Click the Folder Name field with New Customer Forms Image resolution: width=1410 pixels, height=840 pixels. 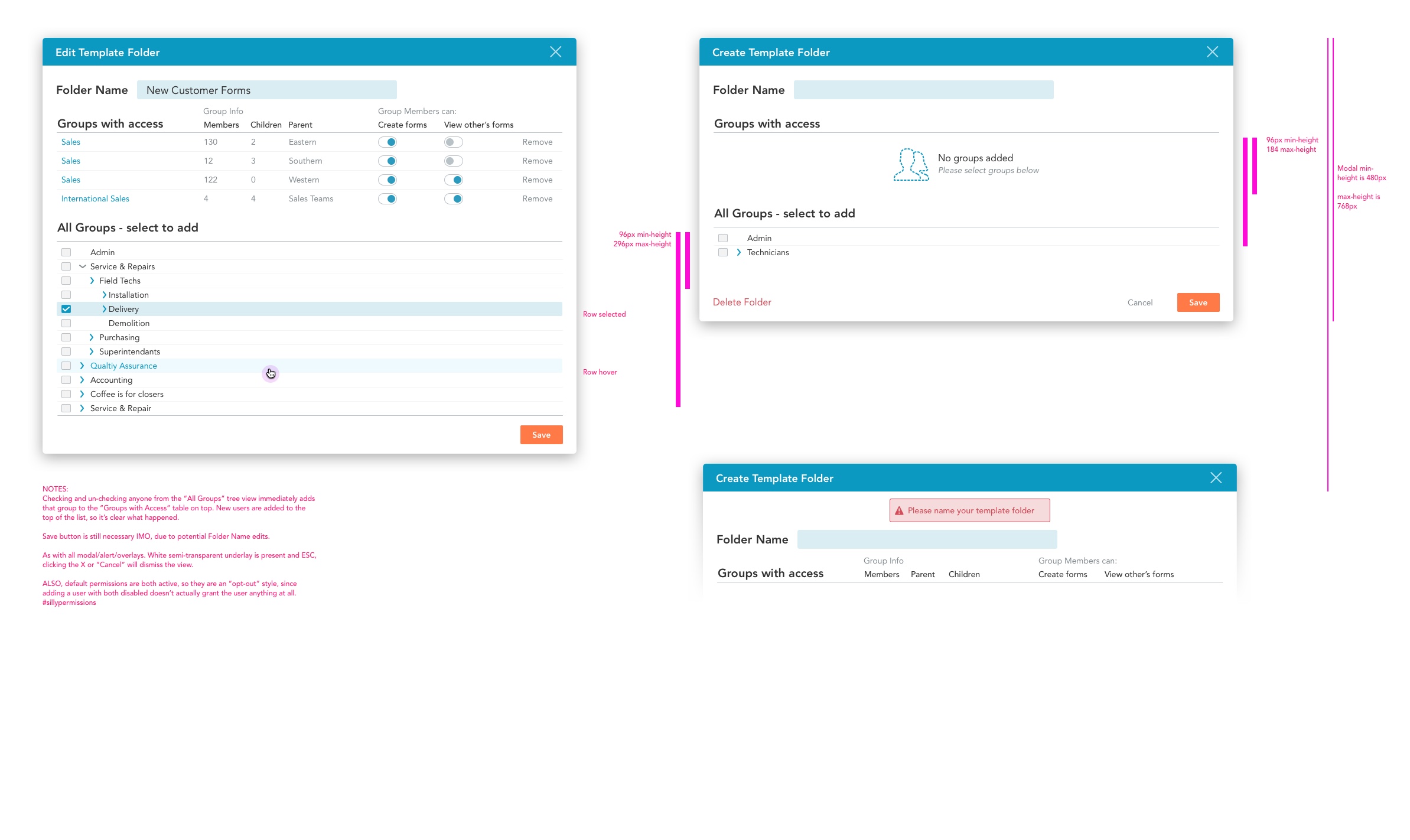tap(267, 90)
